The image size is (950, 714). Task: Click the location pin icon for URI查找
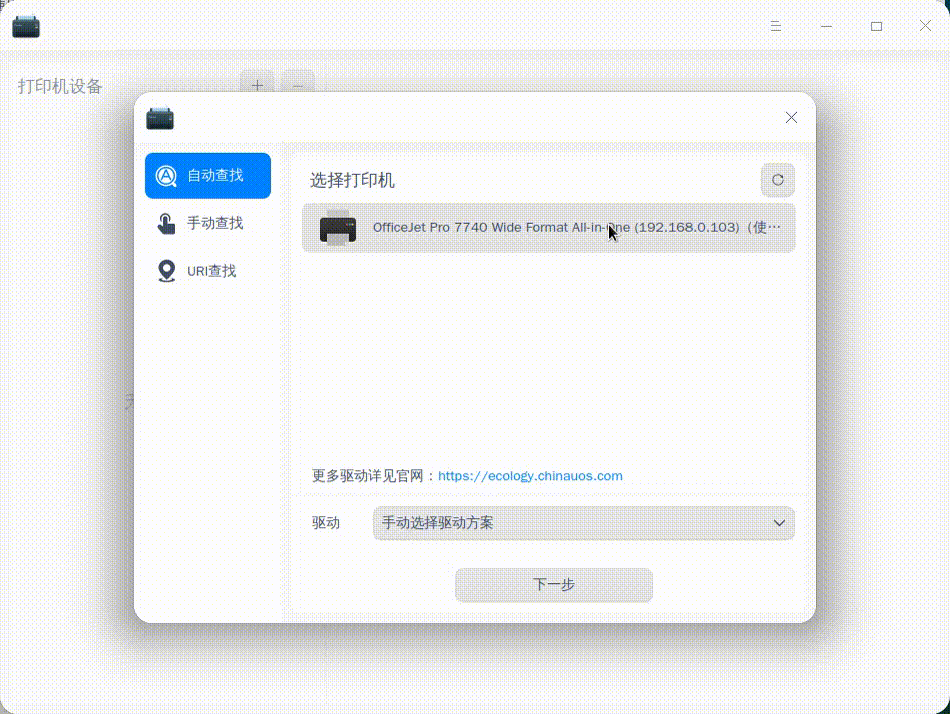[166, 270]
